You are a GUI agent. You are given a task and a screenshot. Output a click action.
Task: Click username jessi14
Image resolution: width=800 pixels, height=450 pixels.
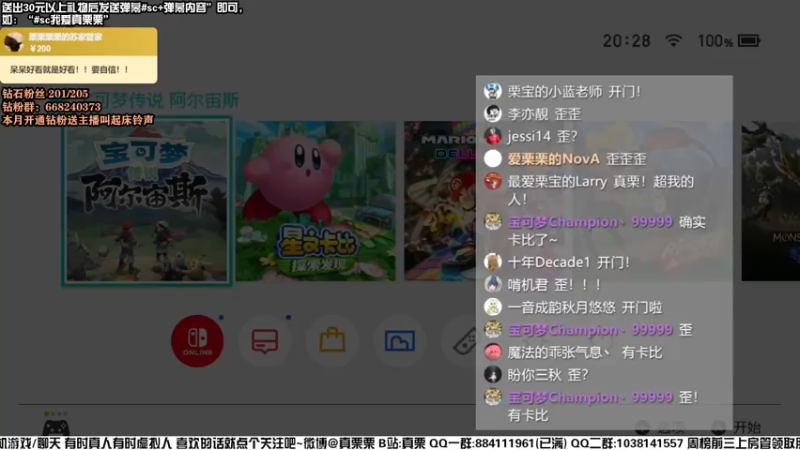pyautogui.click(x=529, y=136)
